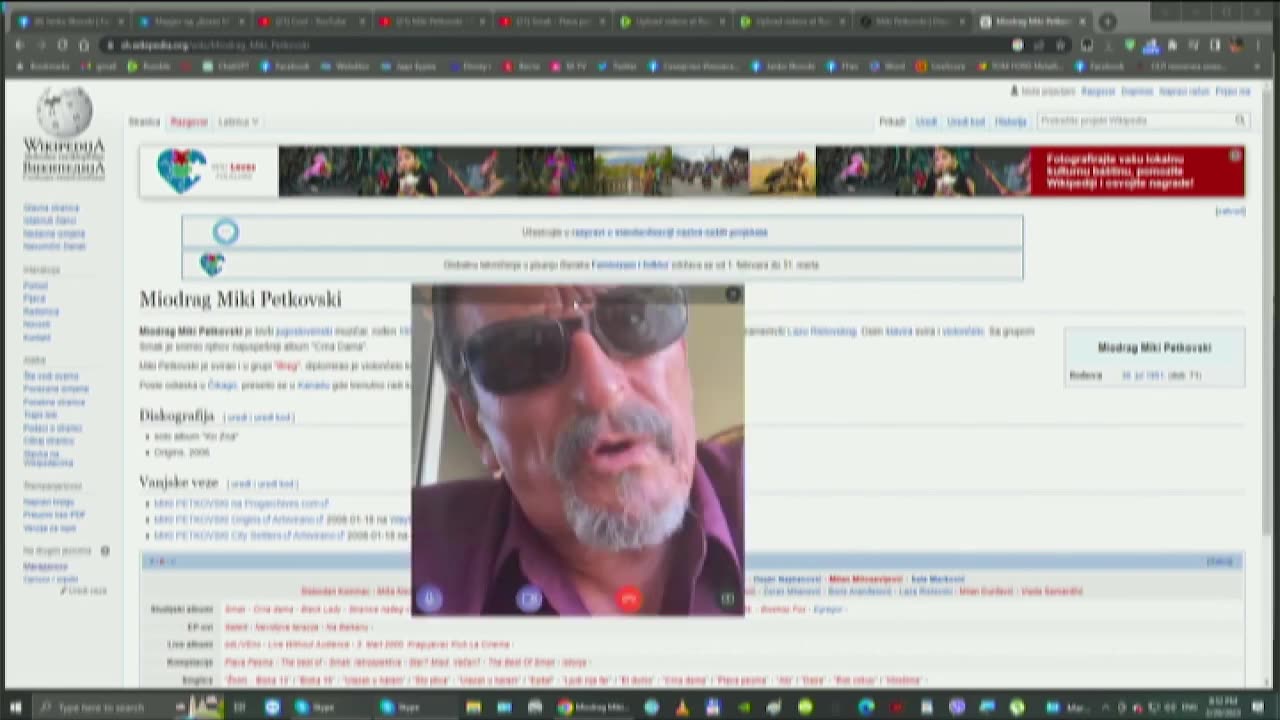Open Glavna stranica in sidebar
1280x720 pixels.
click(51, 208)
